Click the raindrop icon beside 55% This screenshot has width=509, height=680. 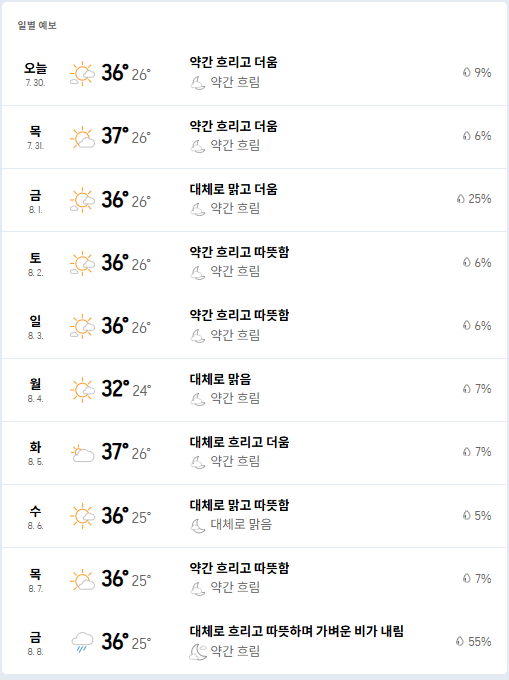(x=460, y=641)
